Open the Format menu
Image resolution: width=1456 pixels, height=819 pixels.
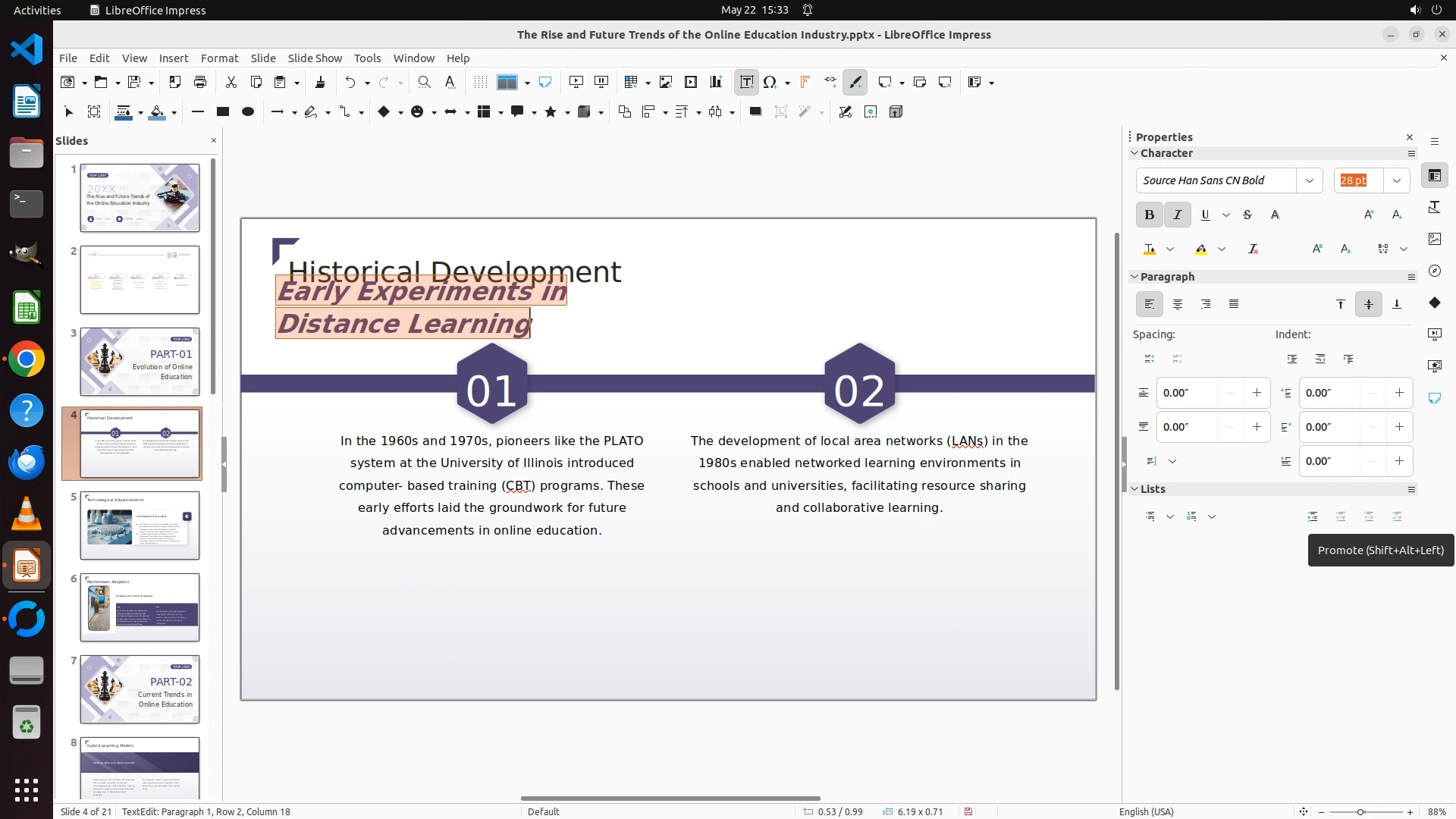tap(219, 58)
